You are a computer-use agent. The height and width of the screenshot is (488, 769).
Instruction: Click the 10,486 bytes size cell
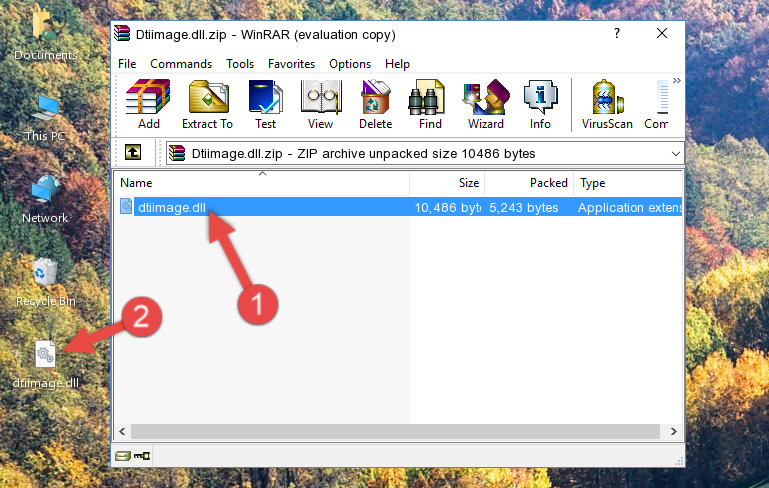pos(447,207)
